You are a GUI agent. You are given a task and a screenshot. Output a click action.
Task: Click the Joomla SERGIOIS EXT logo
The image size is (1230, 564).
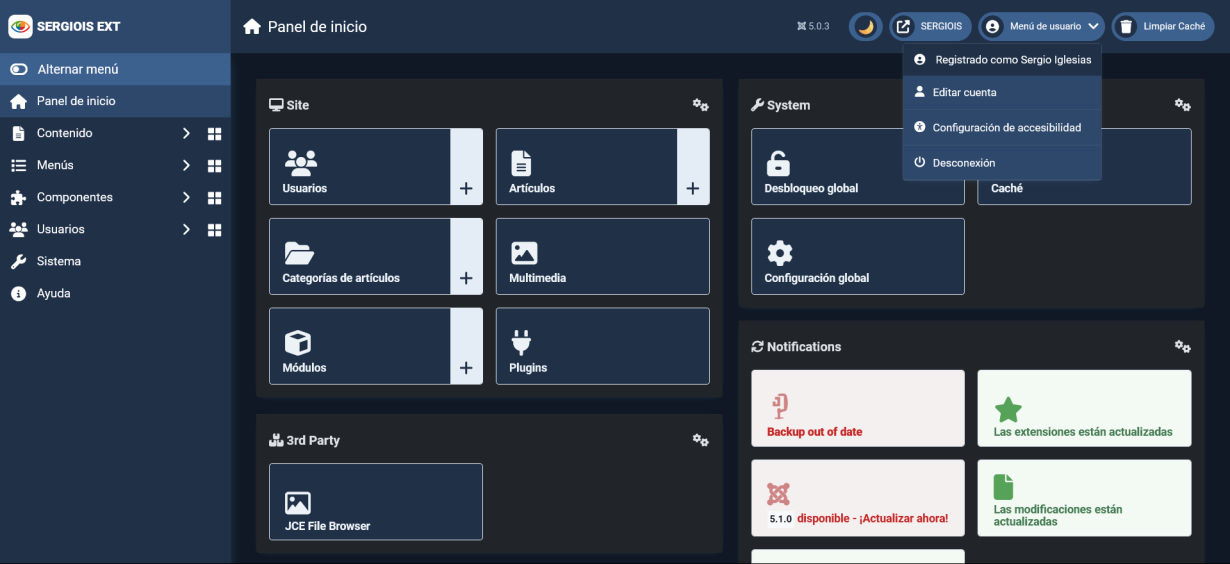65,26
